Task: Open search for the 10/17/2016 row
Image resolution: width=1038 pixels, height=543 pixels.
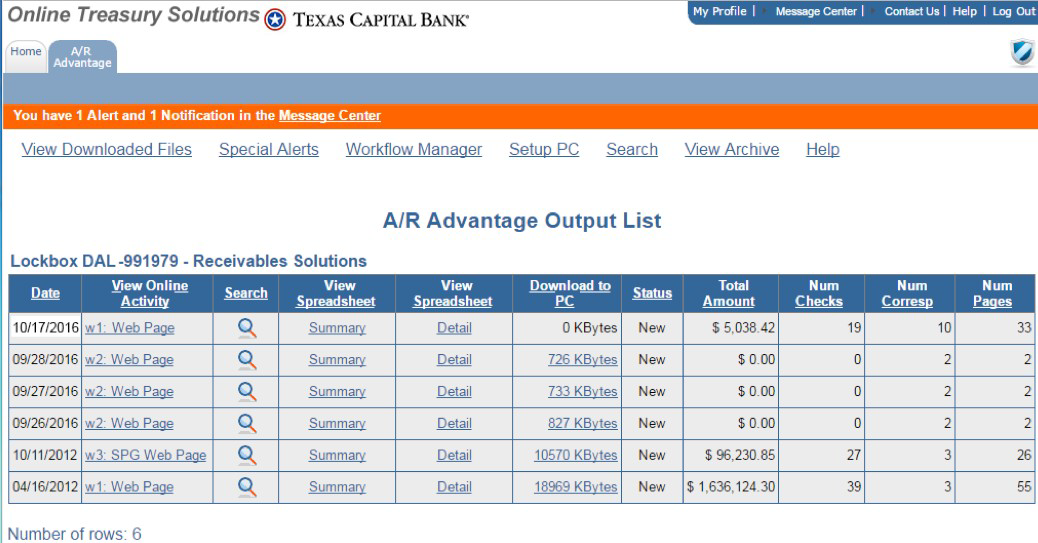Action: [246, 328]
